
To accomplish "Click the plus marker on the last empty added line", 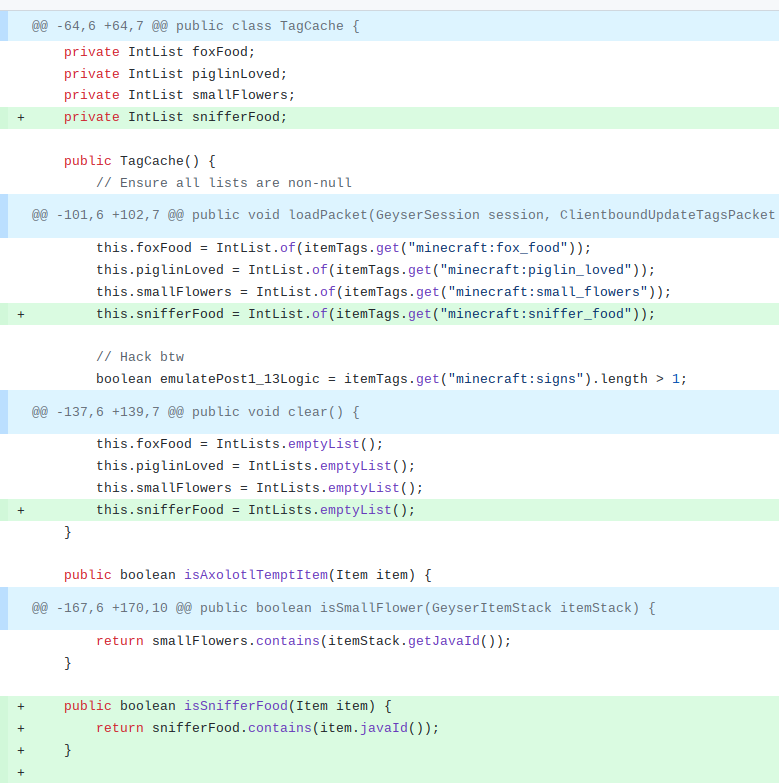I will 21,772.
